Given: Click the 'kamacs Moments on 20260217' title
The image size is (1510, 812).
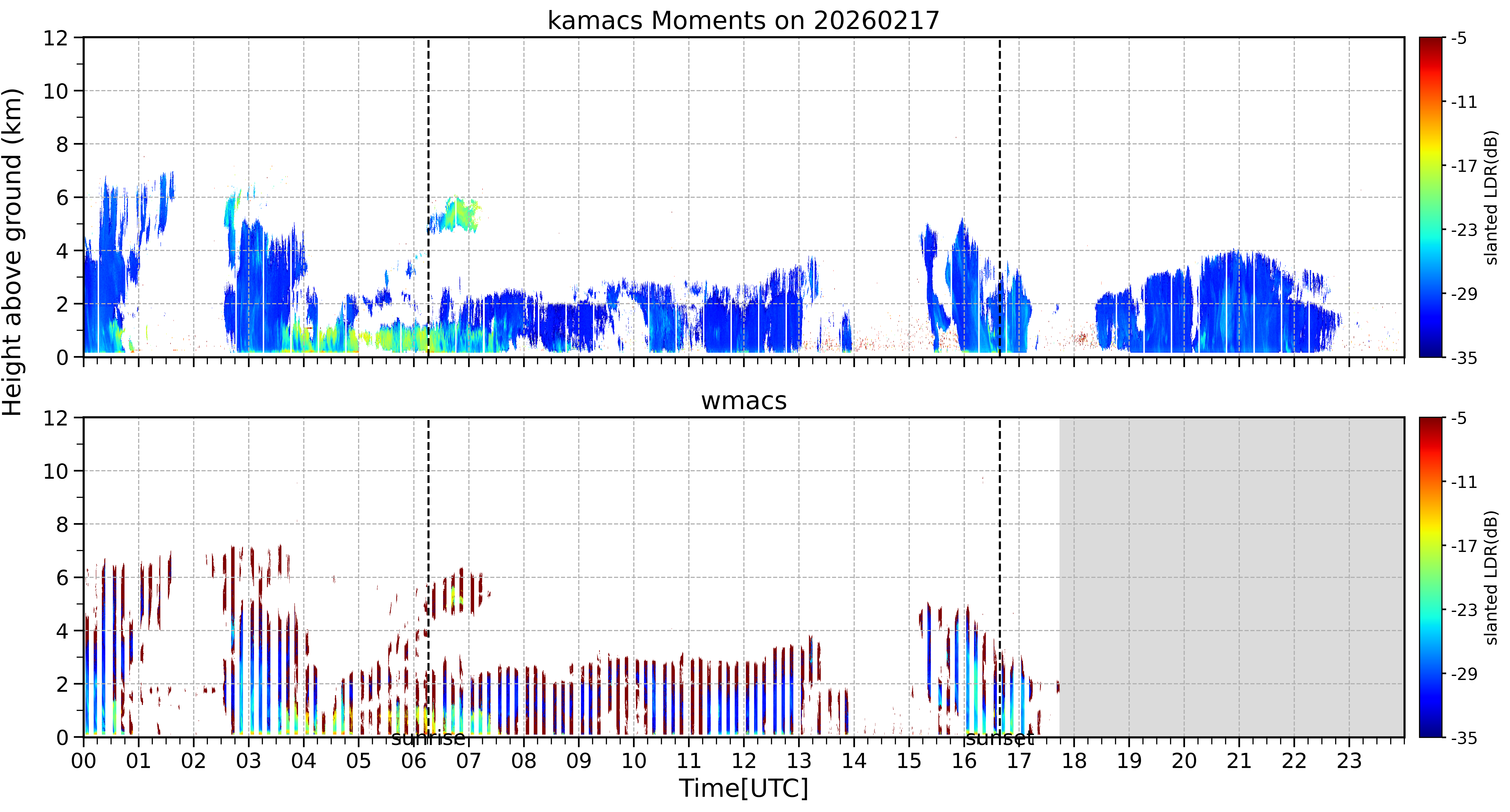Looking at the screenshot, I should (743, 20).
